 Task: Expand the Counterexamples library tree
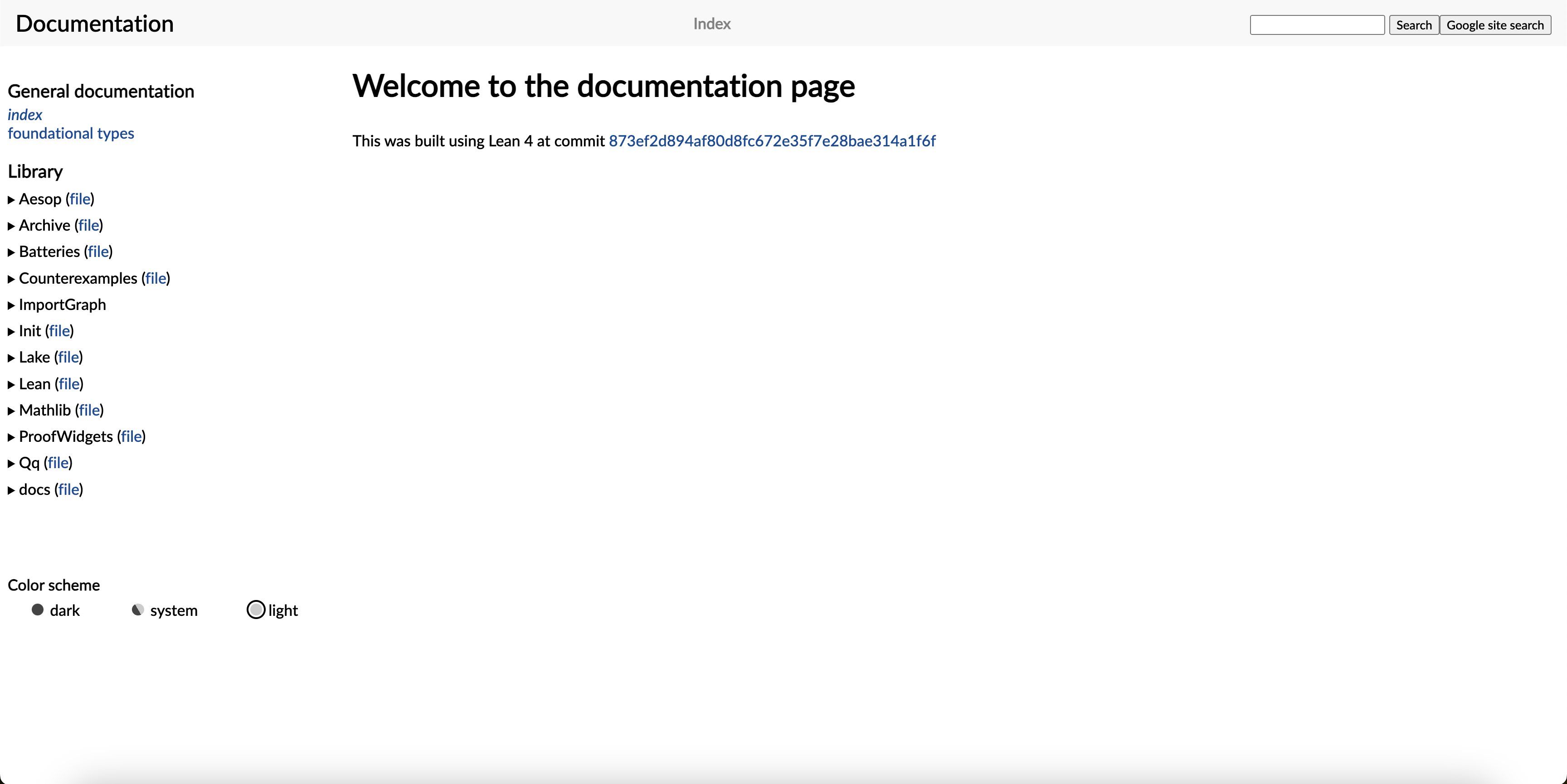coord(11,279)
